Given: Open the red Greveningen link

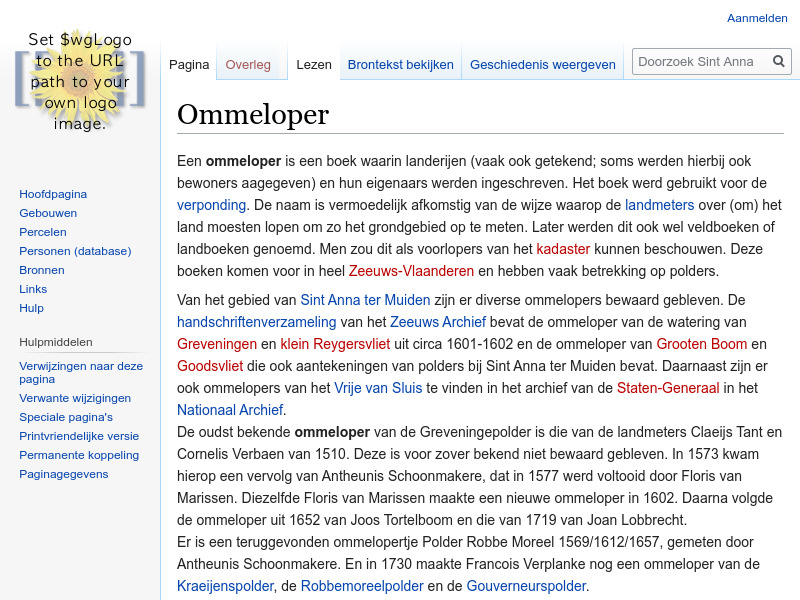Looking at the screenshot, I should [219, 343].
